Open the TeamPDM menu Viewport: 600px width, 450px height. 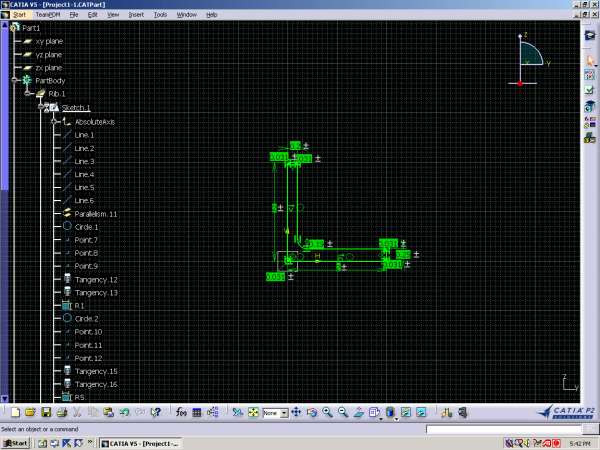pos(48,15)
